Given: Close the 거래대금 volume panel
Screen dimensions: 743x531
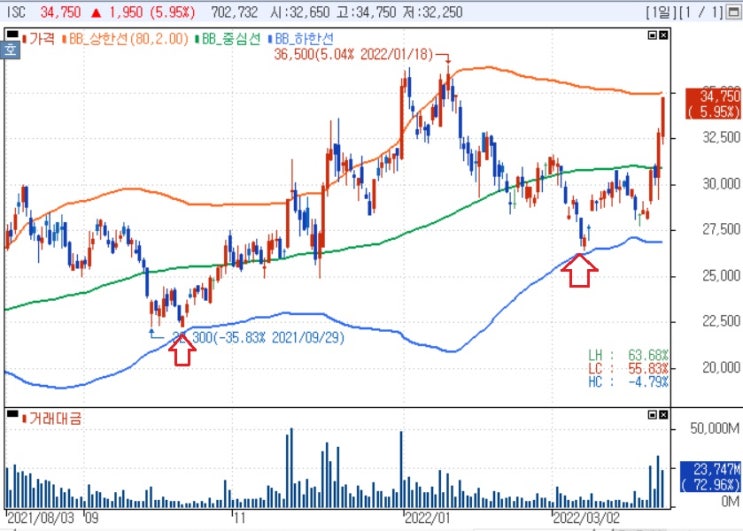Looking at the screenshot, I should (x=663, y=414).
